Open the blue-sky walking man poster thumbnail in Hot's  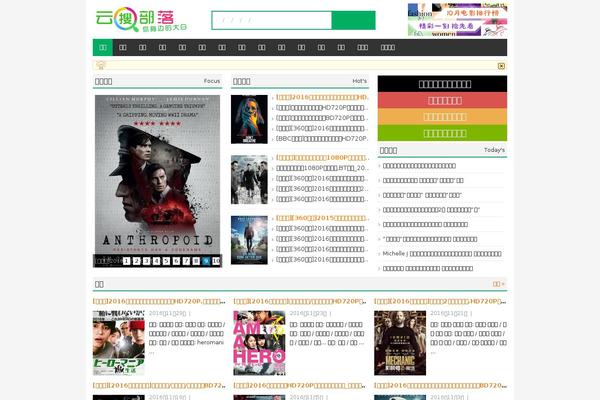[249, 240]
